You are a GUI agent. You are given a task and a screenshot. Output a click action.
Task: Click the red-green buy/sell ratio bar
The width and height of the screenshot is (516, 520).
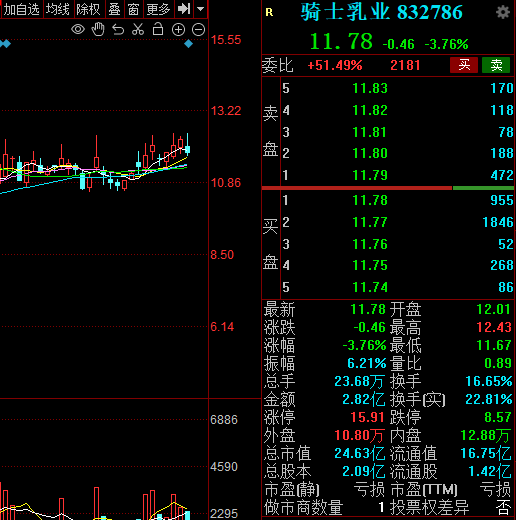pyautogui.click(x=388, y=188)
